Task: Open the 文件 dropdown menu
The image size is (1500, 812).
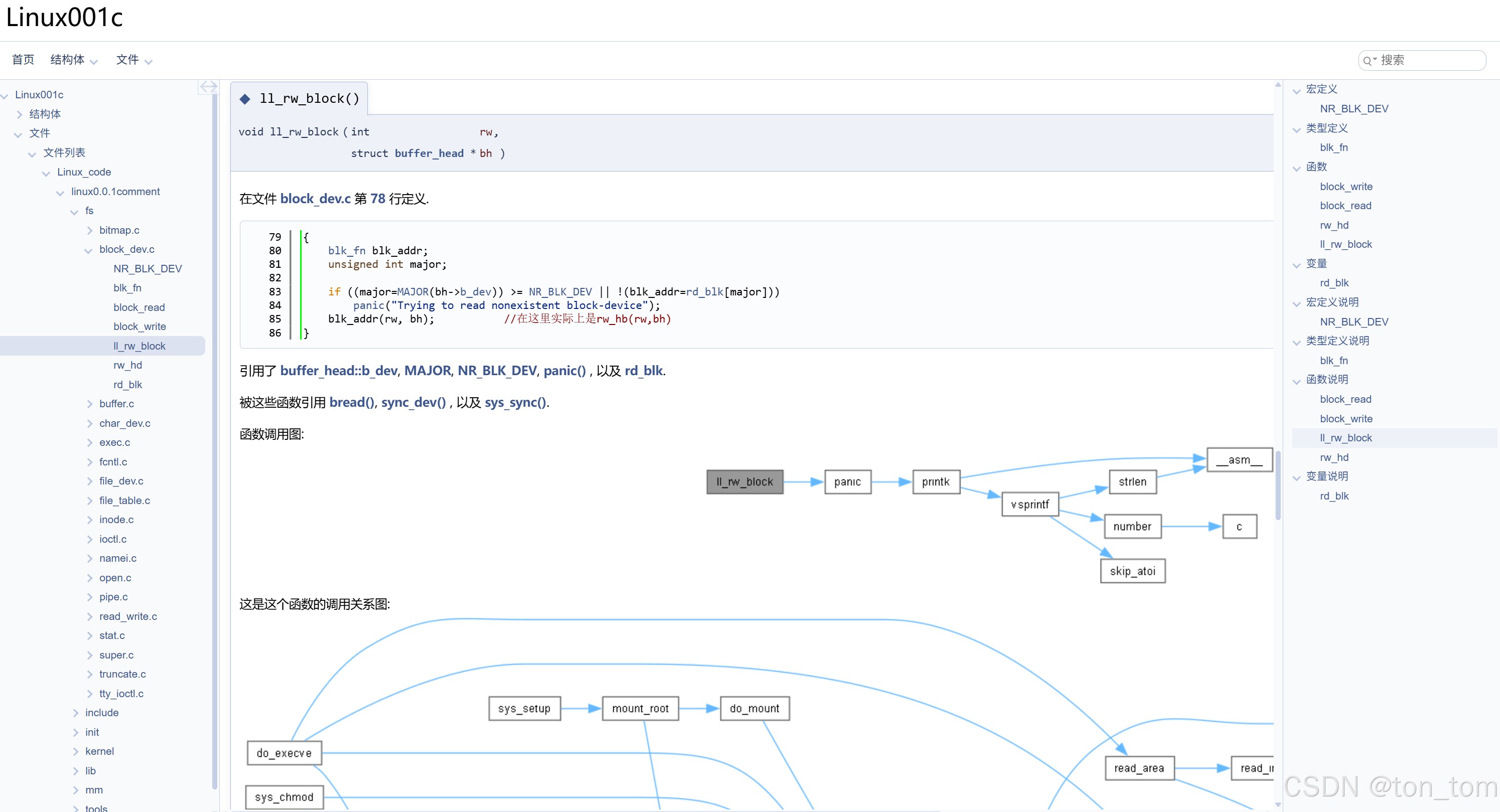Action: (x=134, y=59)
